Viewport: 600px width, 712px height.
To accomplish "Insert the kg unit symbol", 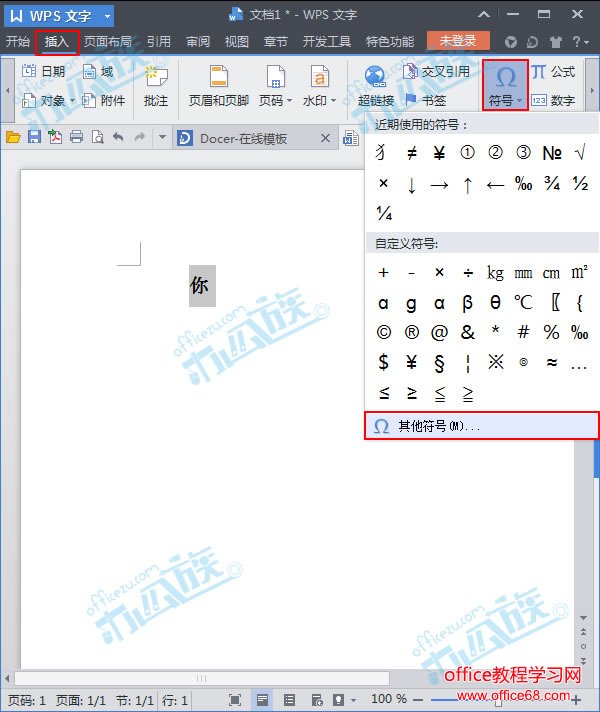I will click(x=495, y=273).
